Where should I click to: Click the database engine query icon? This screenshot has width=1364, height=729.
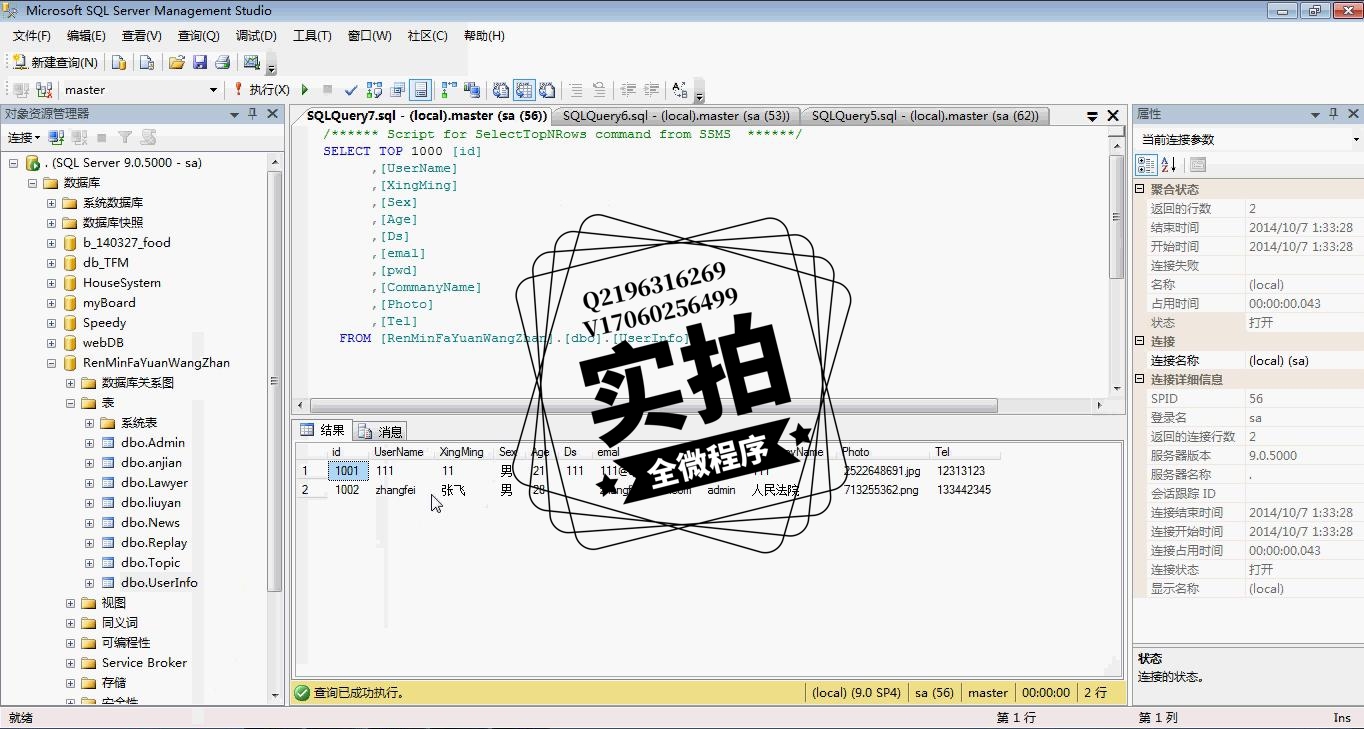119,62
